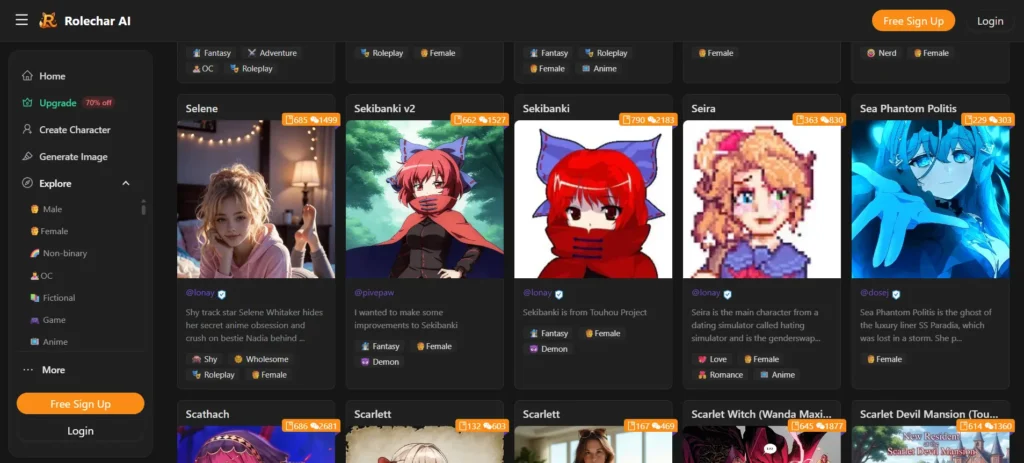Click the sidebar category scrollbar
Viewport: 1024px width, 463px height.
144,208
